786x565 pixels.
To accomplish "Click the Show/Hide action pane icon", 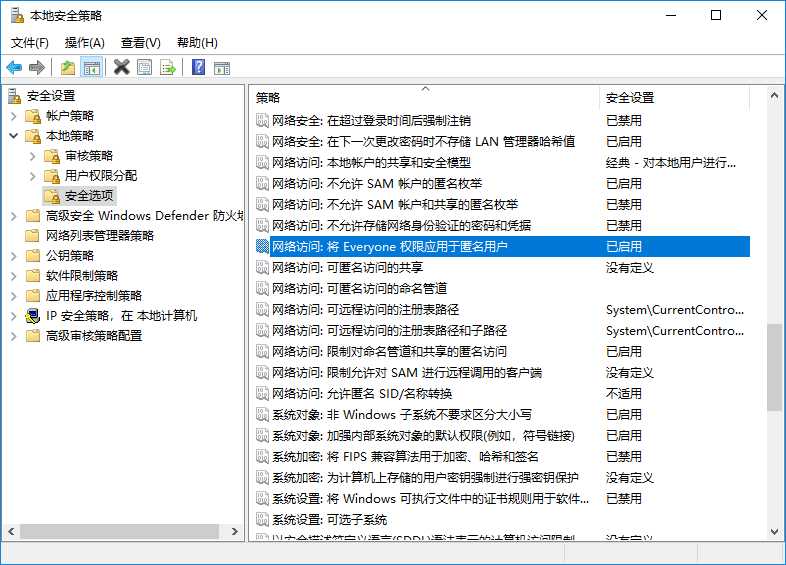I will pos(222,67).
